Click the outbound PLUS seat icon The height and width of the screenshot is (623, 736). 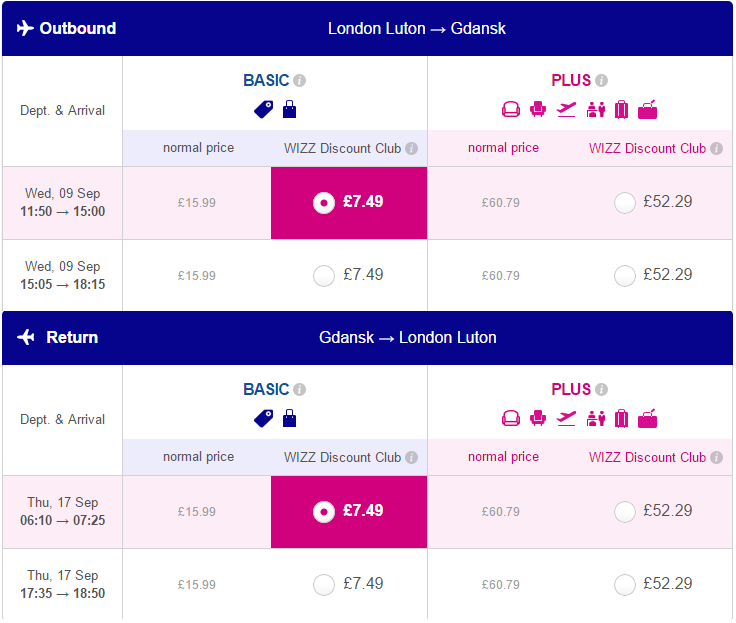pos(538,109)
